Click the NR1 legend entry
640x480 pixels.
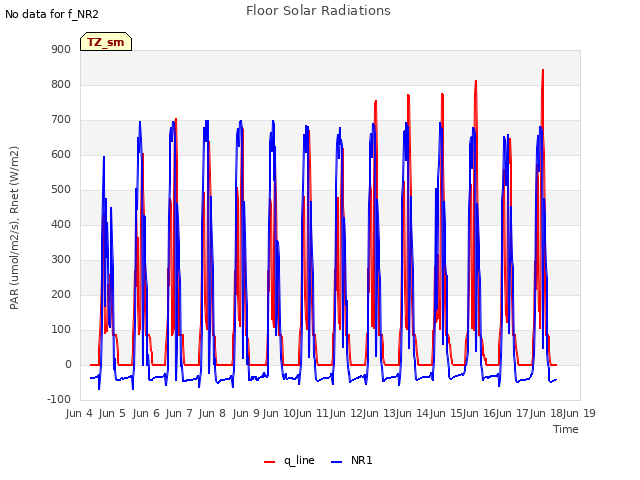(x=352, y=460)
